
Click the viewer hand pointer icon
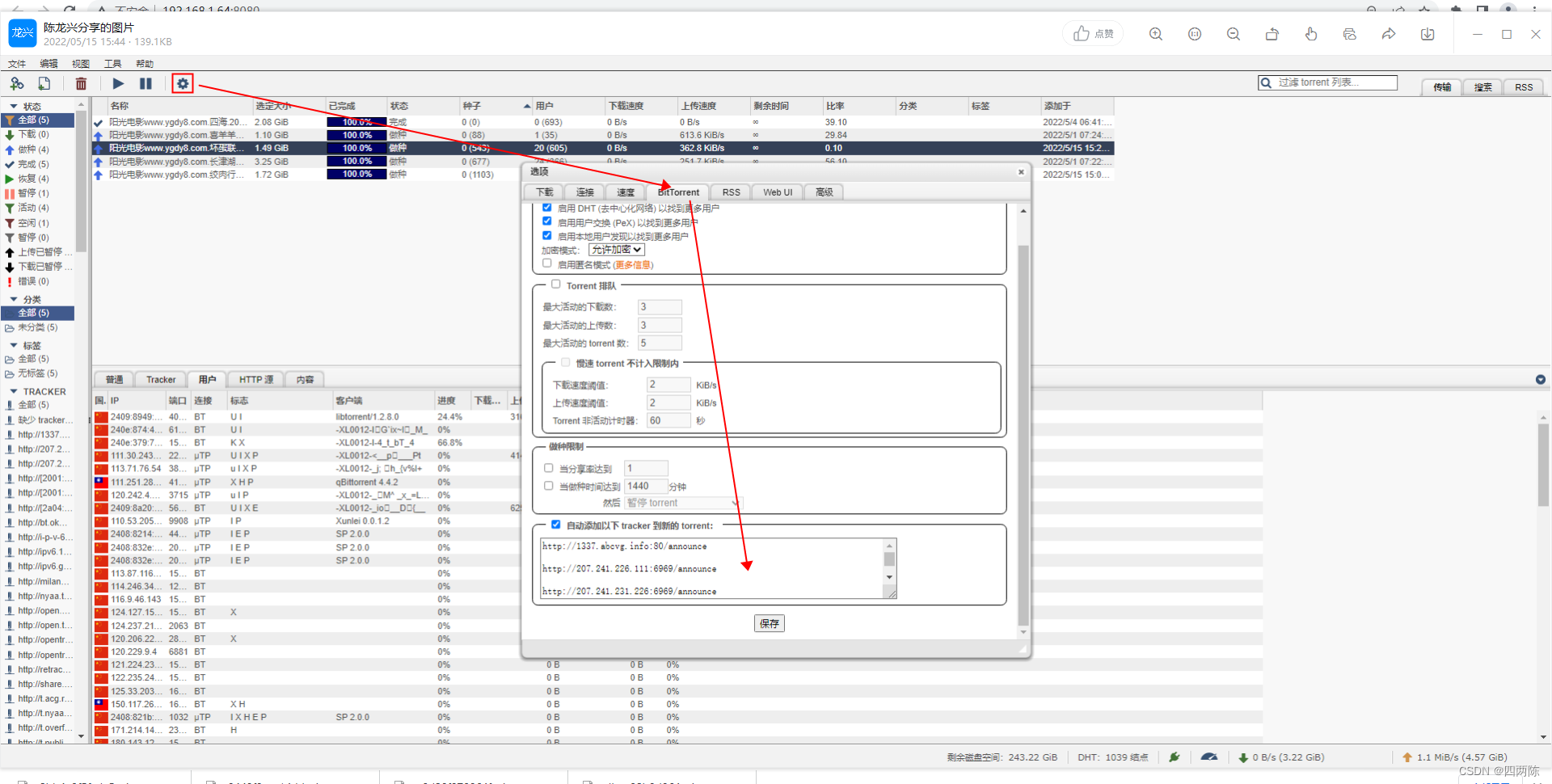coord(1311,34)
